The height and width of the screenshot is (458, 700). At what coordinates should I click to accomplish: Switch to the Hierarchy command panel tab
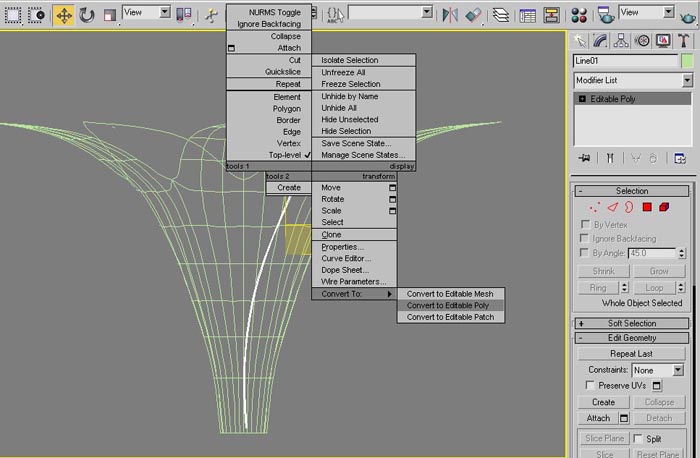pos(621,41)
